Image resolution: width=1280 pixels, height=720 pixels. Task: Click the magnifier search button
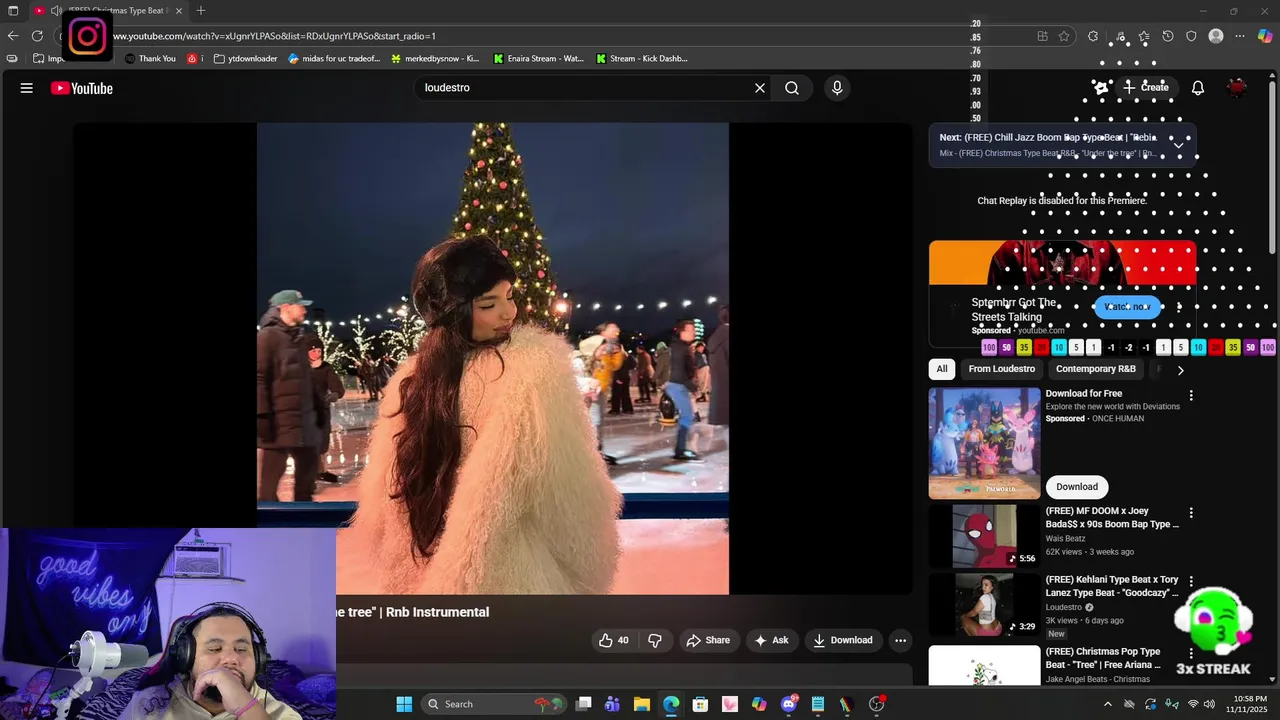pos(792,88)
